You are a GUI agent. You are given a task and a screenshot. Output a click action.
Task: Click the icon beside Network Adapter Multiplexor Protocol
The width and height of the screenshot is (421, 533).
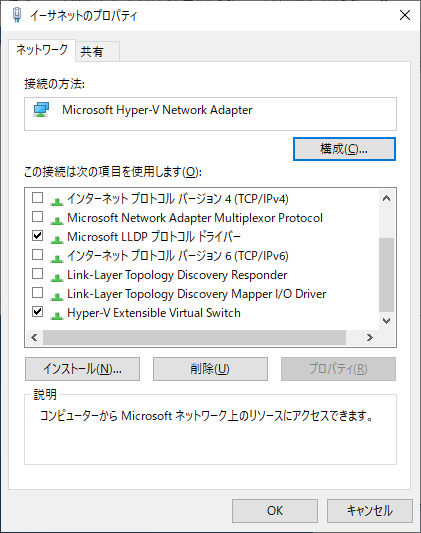57,220
